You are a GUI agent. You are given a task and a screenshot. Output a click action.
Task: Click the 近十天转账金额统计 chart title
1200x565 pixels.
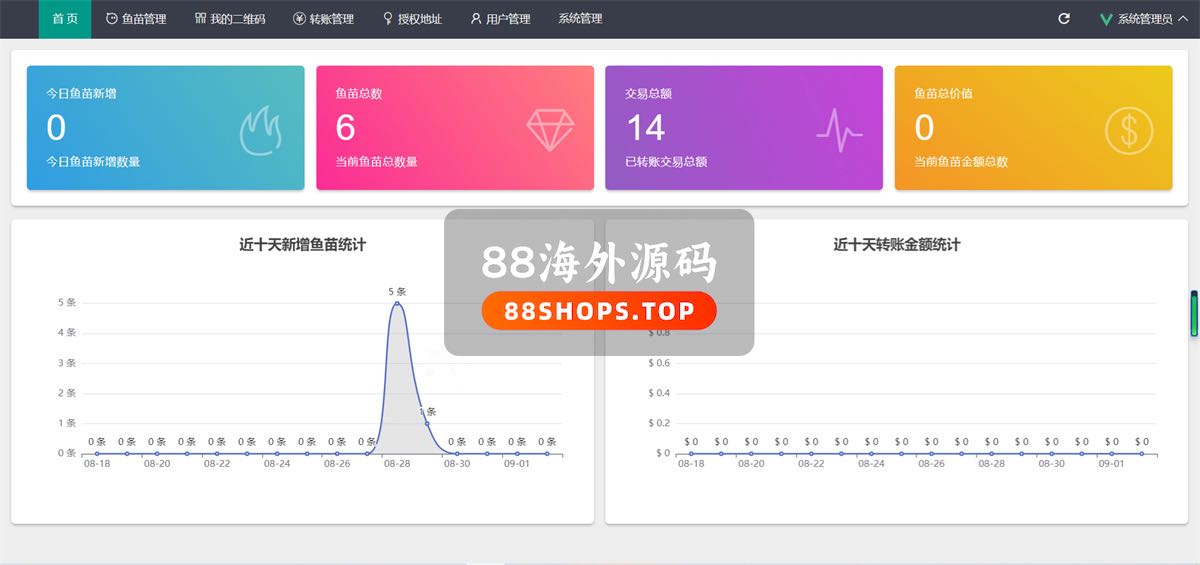[x=896, y=244]
